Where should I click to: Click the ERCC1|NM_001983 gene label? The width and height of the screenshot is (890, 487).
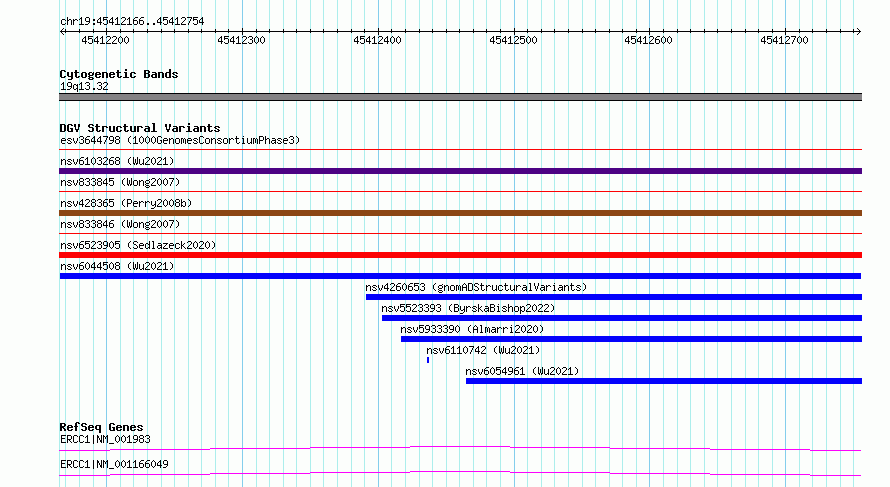coord(106,439)
